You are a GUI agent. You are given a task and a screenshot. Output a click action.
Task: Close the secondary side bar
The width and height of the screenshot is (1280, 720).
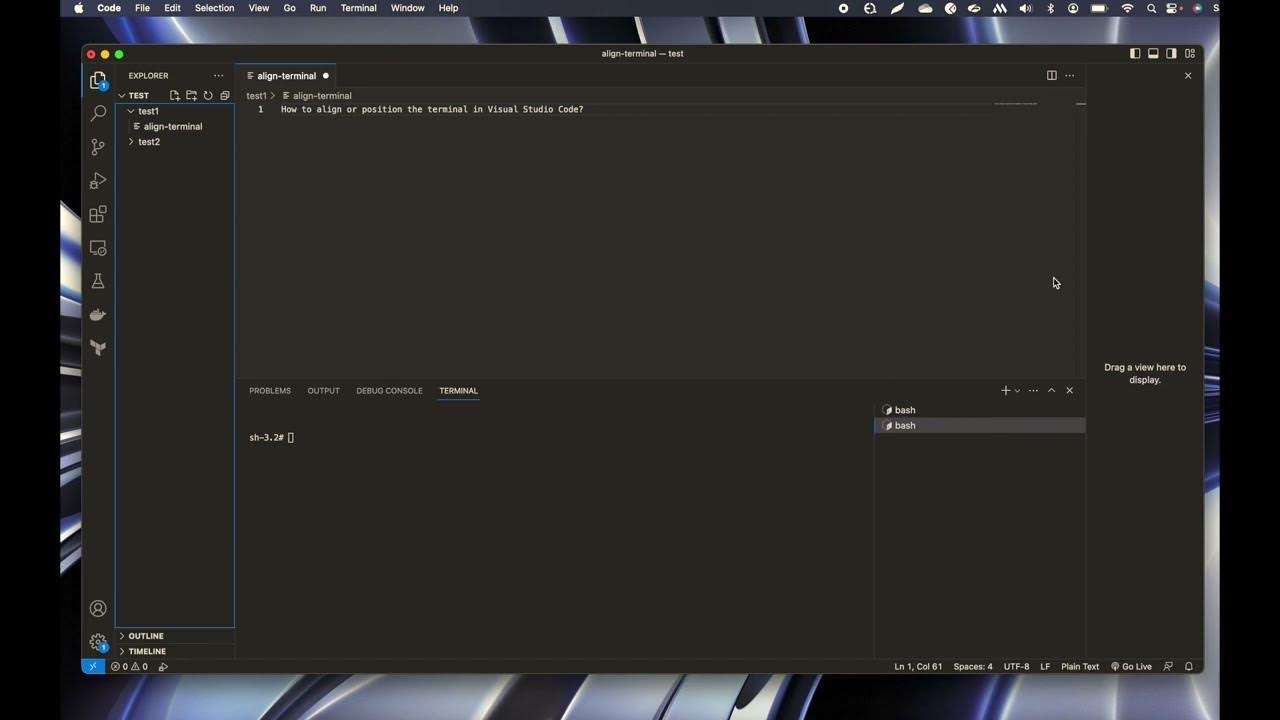(x=1188, y=76)
